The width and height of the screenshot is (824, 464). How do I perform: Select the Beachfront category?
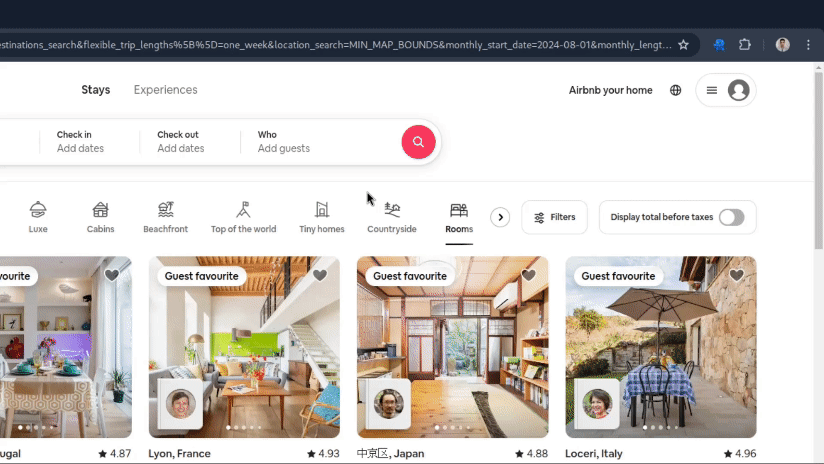click(x=166, y=217)
